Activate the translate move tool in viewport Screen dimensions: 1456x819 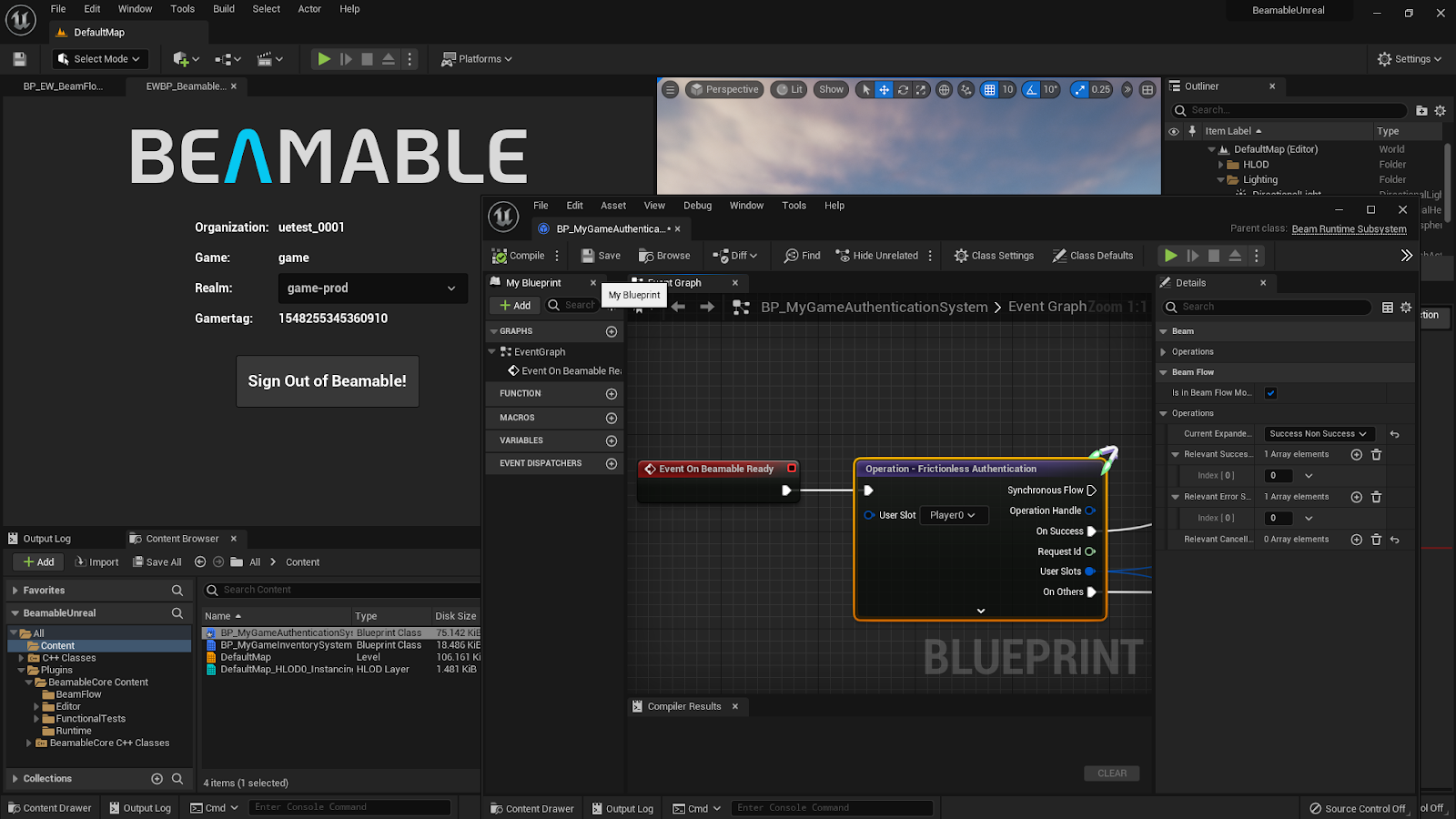pyautogui.click(x=884, y=89)
